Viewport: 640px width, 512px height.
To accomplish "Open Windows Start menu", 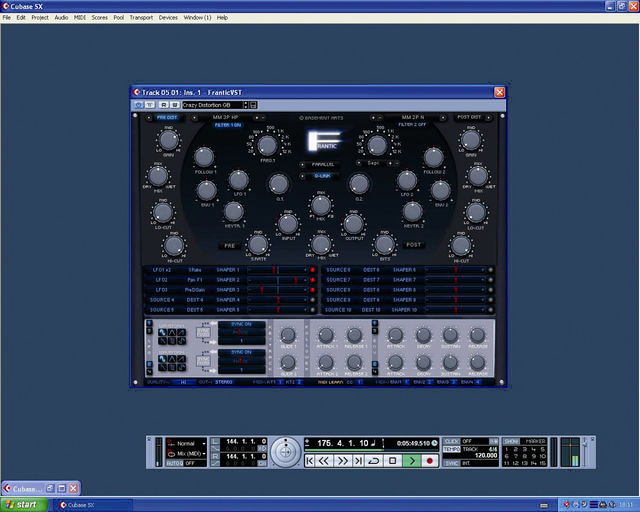I will (x=24, y=505).
